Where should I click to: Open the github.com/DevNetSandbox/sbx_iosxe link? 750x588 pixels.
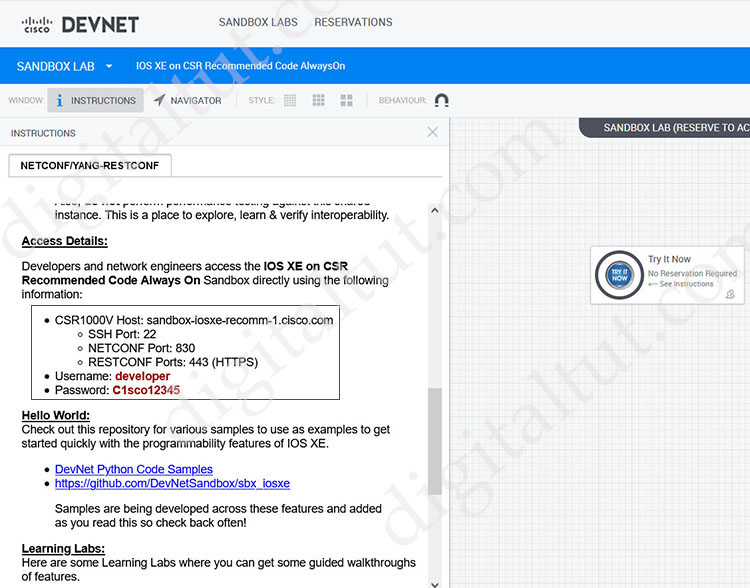coord(172,483)
